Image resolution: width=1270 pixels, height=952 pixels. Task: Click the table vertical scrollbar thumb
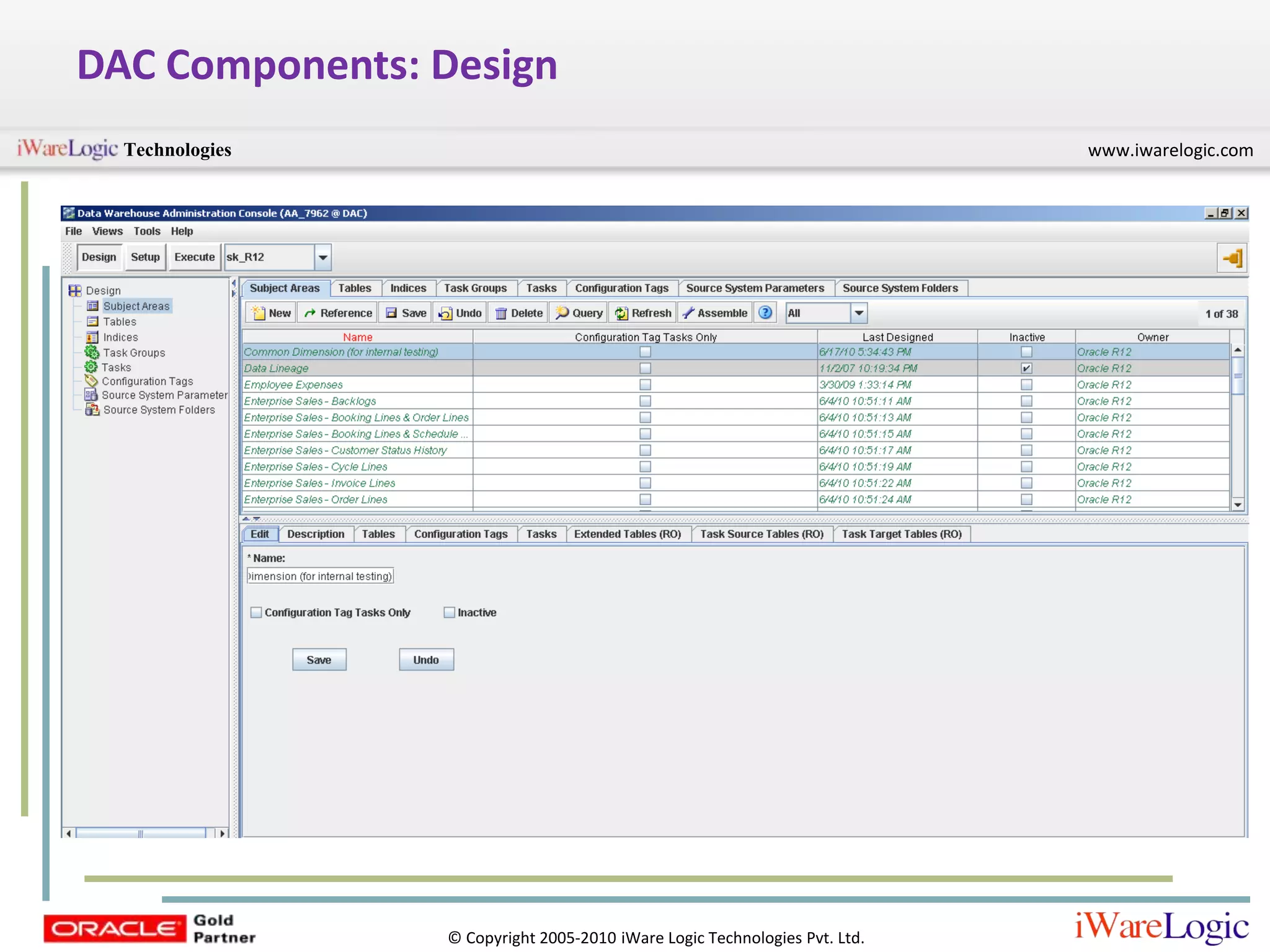coord(1238,375)
